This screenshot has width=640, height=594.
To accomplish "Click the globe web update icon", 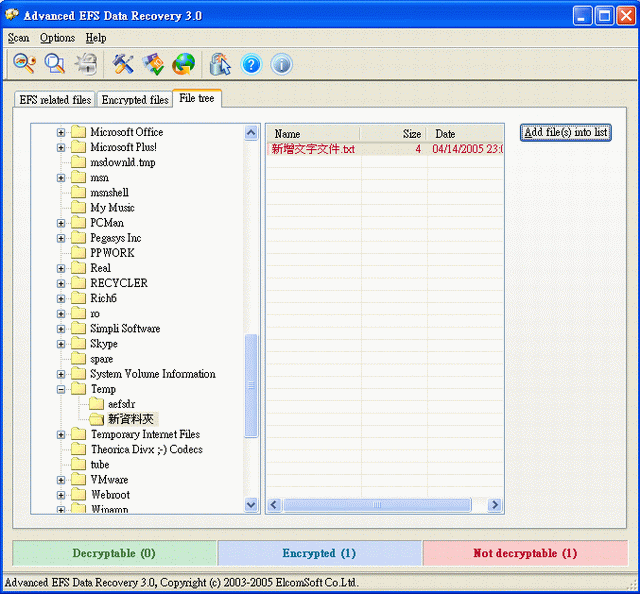I will click(x=183, y=64).
